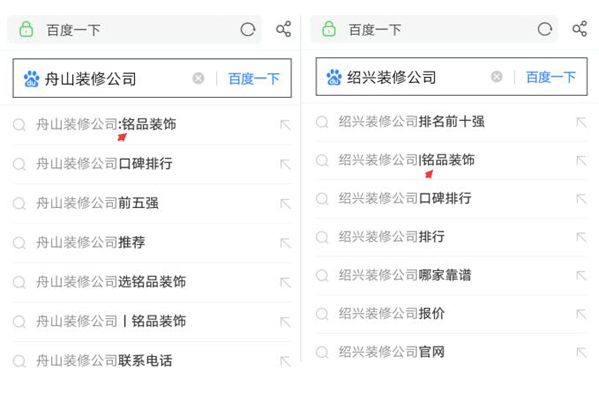Click fill arrow for 舟山装修公司前五强
The height and width of the screenshot is (395, 599).
[285, 204]
